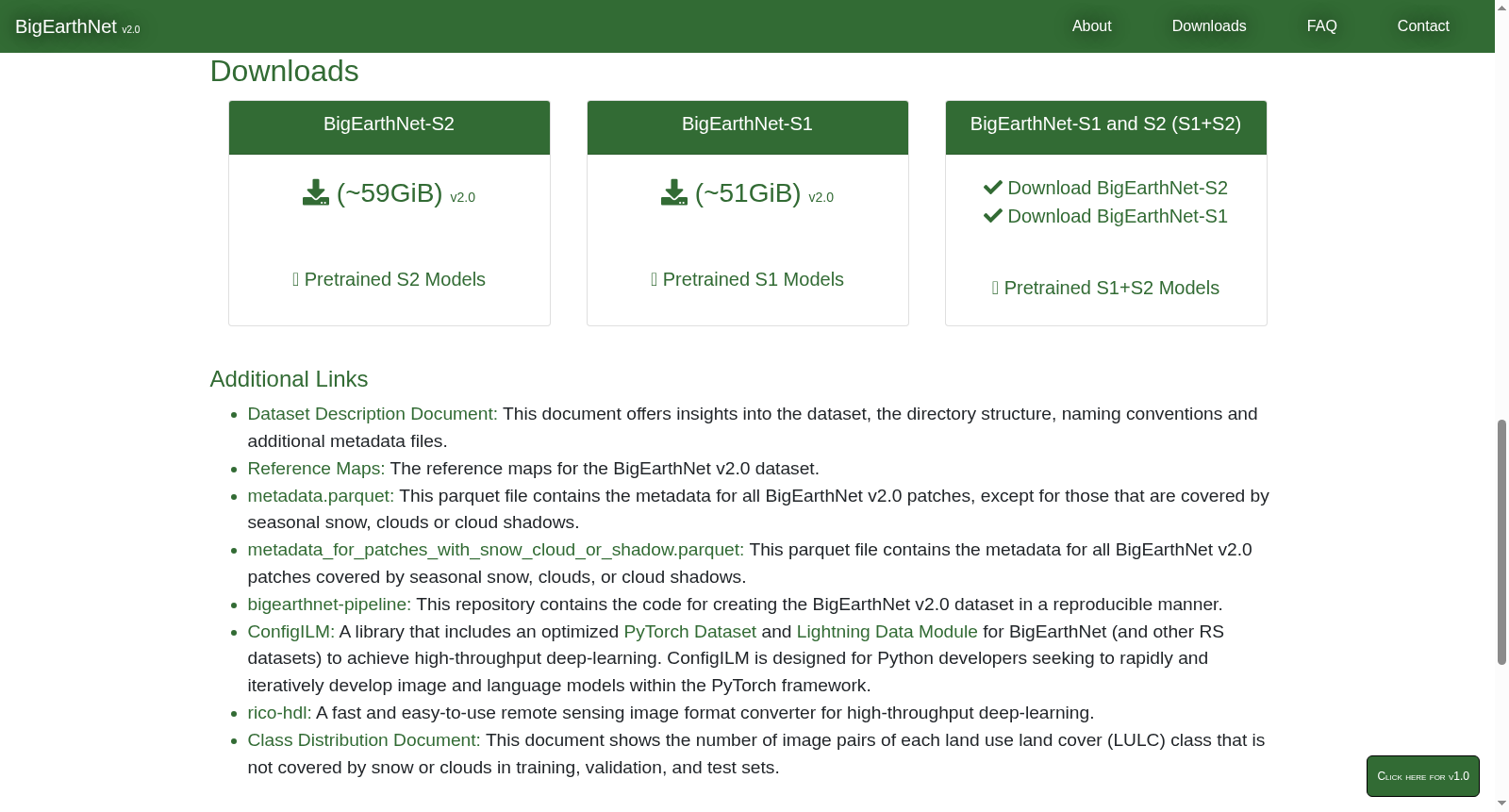Open the Reference Maps link
Screen dimensions: 1509x812
tap(317, 469)
